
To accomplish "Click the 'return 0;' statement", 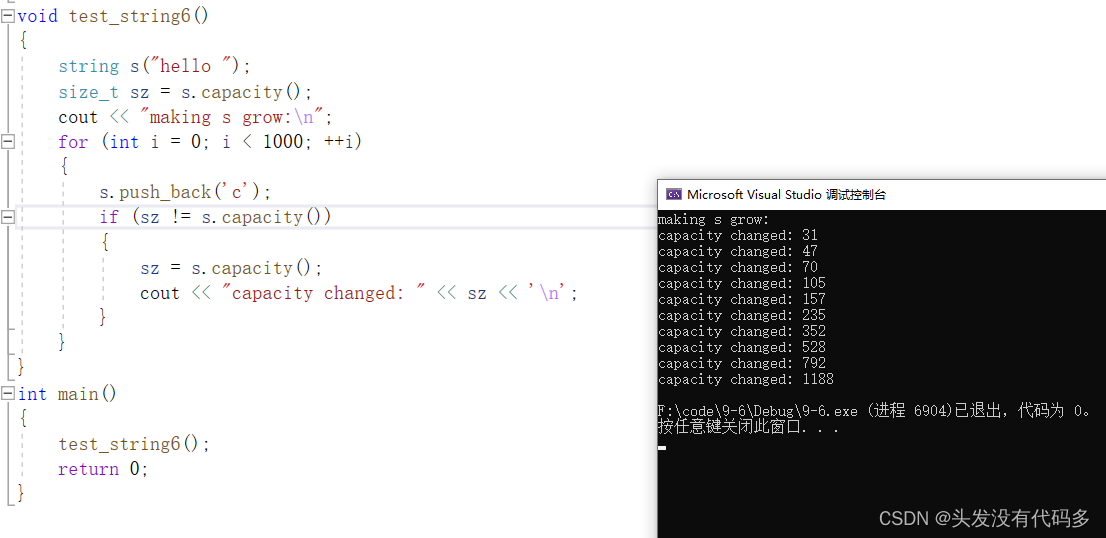I will tap(103, 469).
